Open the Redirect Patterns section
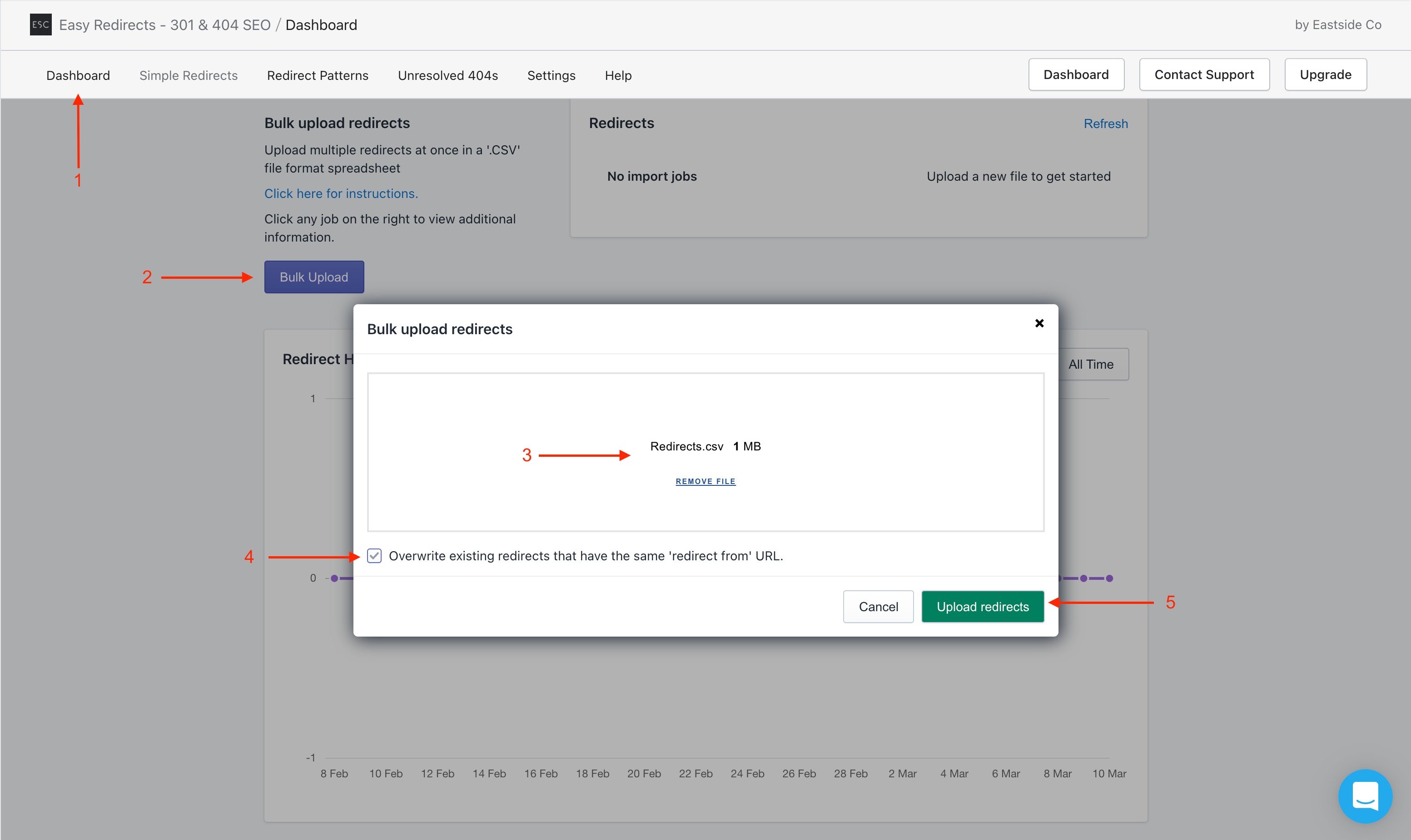 (x=317, y=75)
